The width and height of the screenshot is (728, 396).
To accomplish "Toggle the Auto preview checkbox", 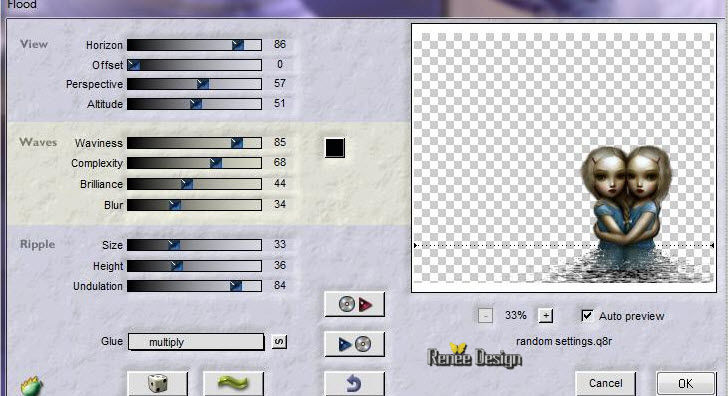I will pos(587,316).
